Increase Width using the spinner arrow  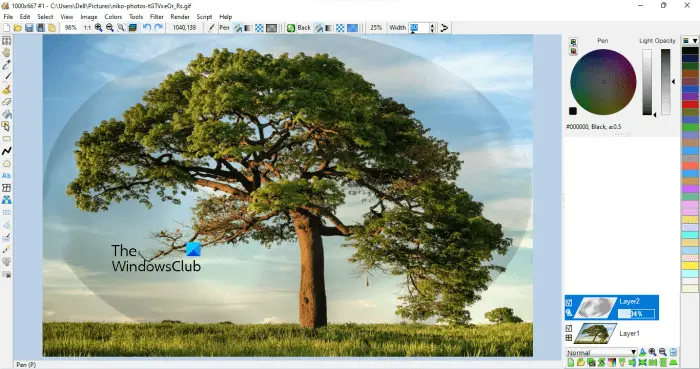pyautogui.click(x=432, y=25)
